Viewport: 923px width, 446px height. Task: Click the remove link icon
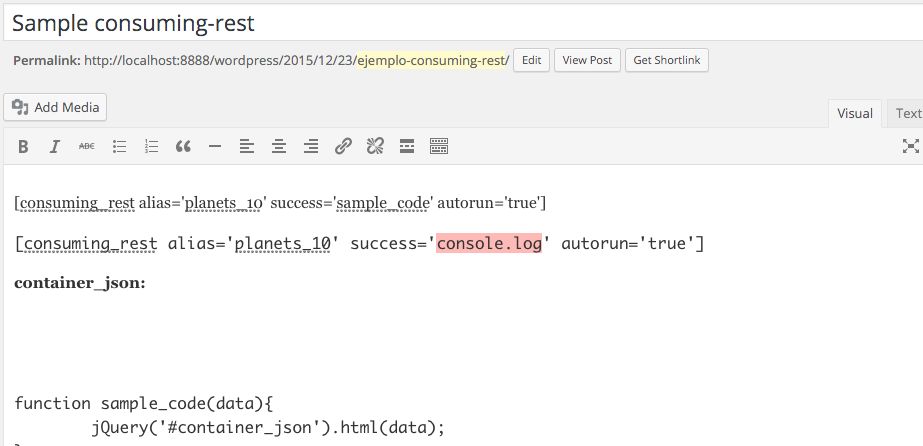coord(375,146)
